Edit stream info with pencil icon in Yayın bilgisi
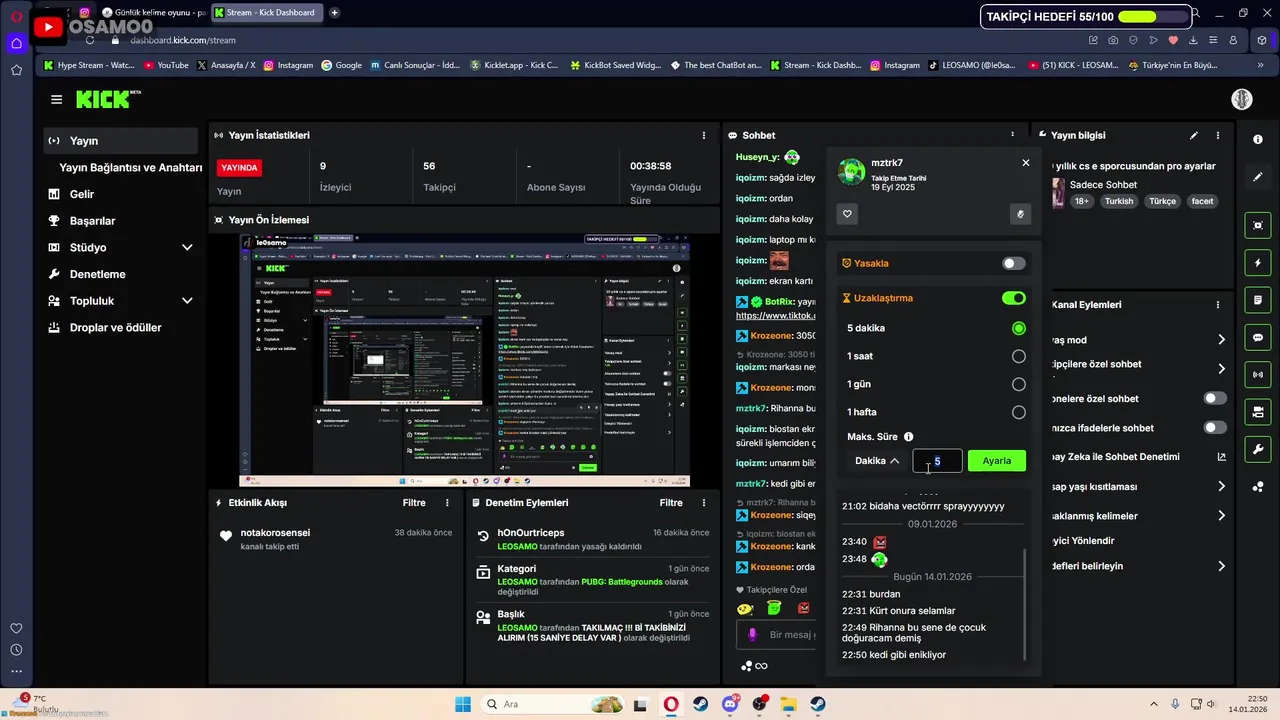This screenshot has width=1280, height=720. click(x=1193, y=135)
